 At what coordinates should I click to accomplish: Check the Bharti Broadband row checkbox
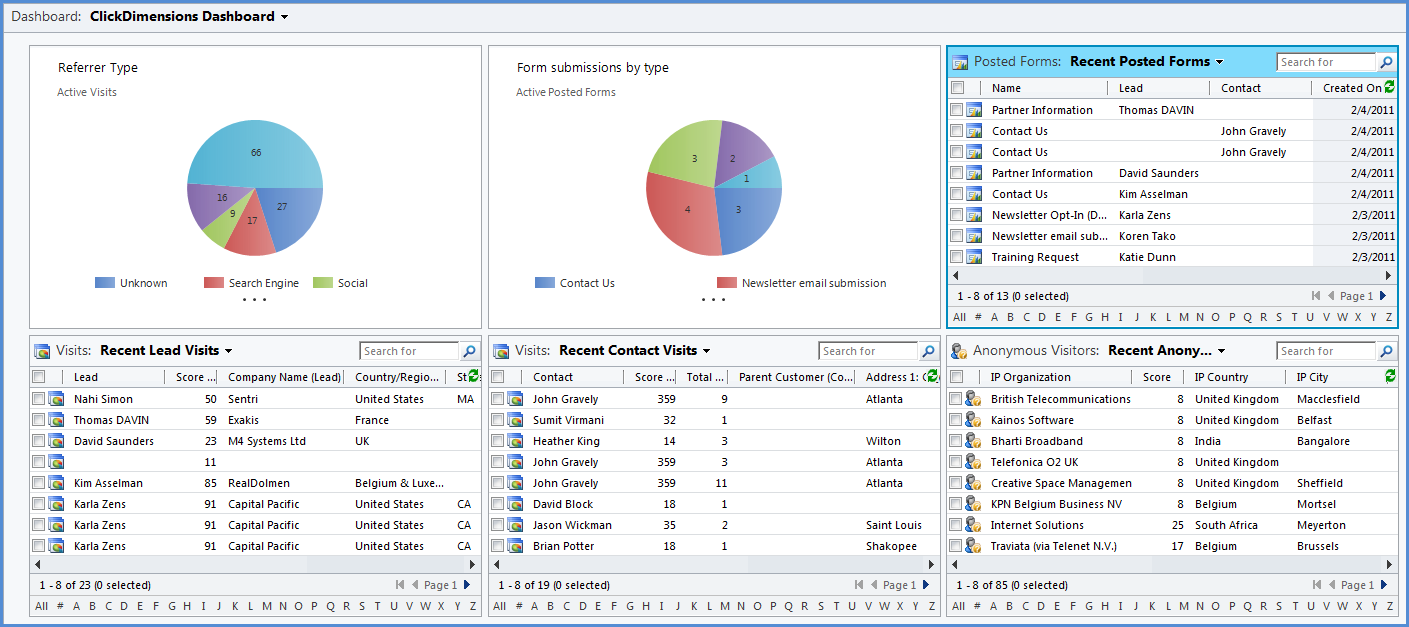(957, 441)
